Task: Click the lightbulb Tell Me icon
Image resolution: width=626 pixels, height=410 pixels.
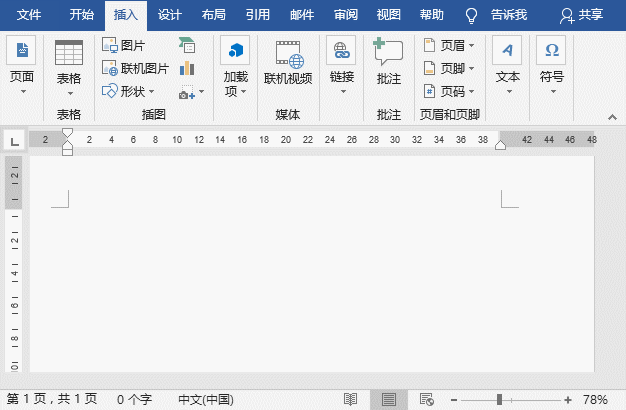Action: pos(472,15)
